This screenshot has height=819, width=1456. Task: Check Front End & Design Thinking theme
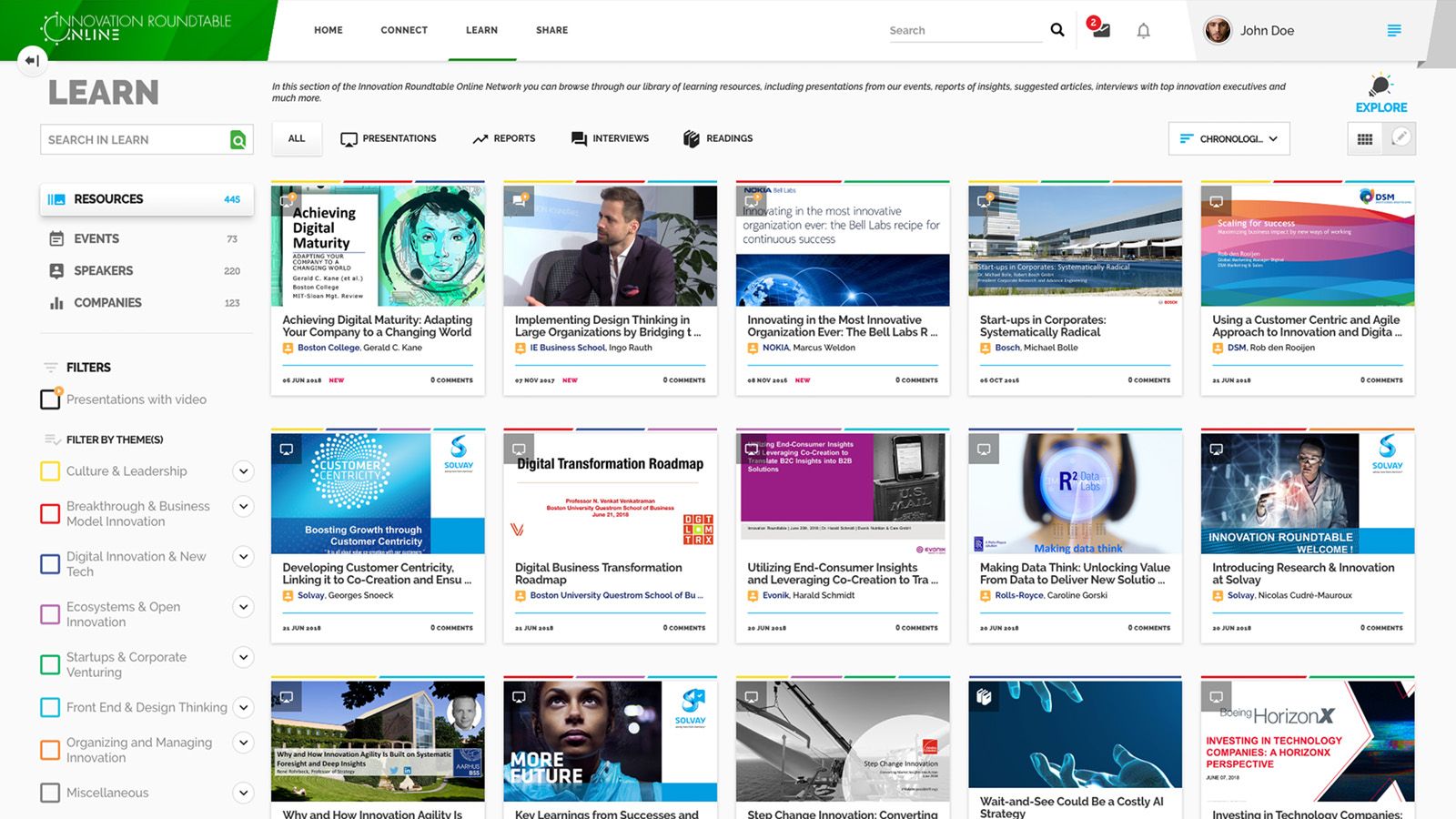[50, 707]
